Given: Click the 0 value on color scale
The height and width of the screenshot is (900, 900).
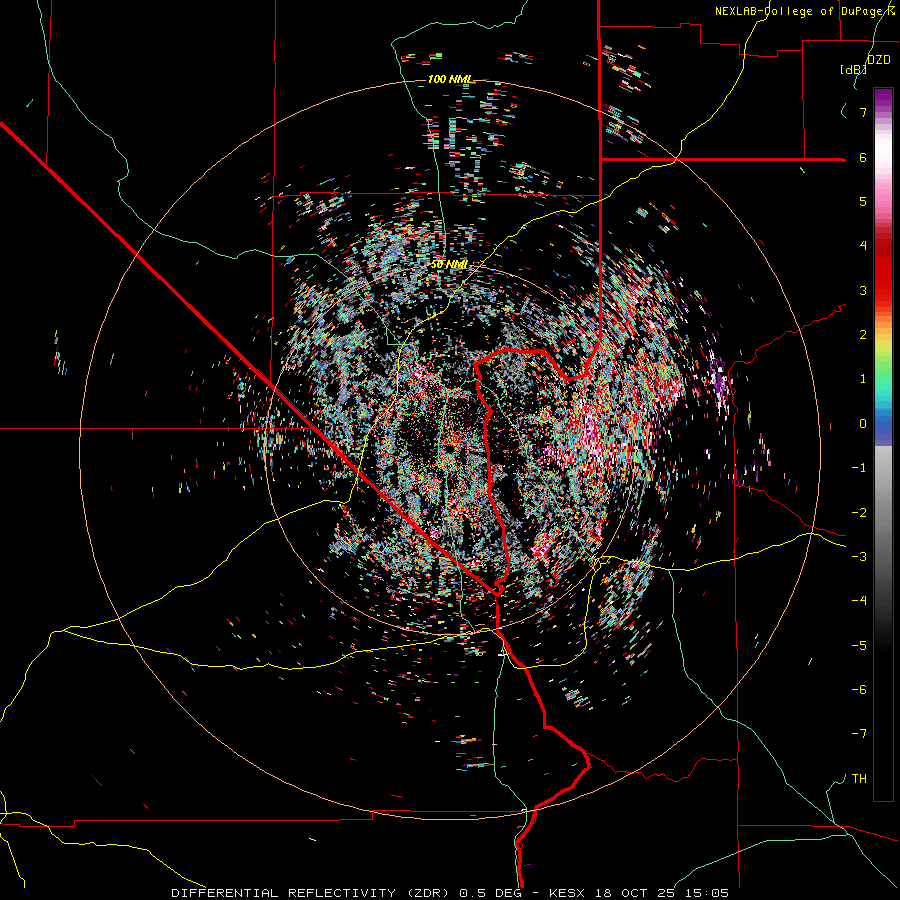Looking at the screenshot, I should (x=863, y=424).
